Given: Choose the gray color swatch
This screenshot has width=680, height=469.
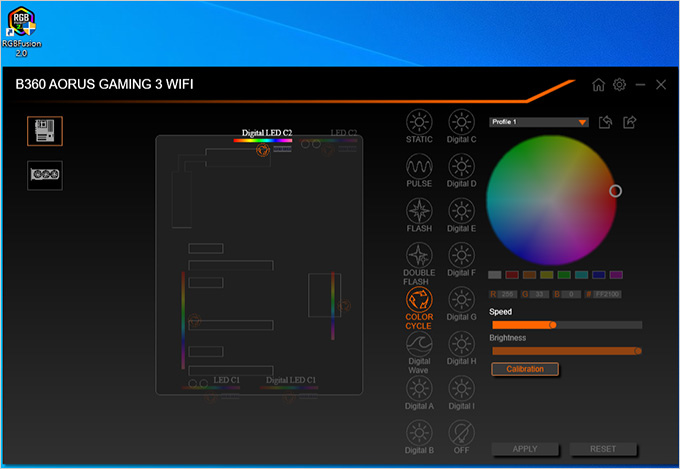Looking at the screenshot, I should (494, 275).
